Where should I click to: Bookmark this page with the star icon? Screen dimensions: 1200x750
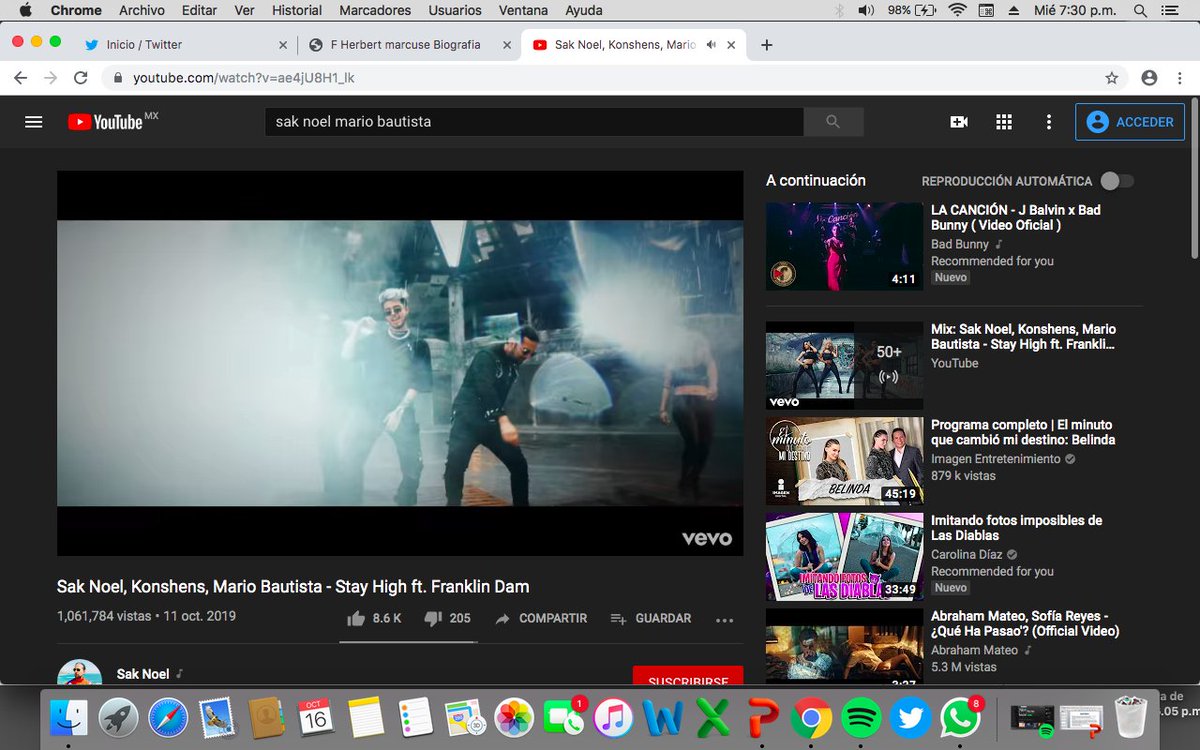(1112, 78)
